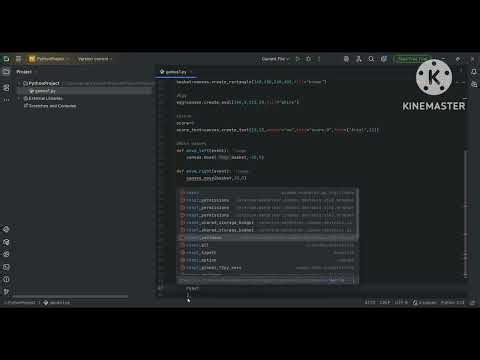Viewport: 480px width, 360px height.
Task: Open the Version control dropdown
Action: pos(95,59)
